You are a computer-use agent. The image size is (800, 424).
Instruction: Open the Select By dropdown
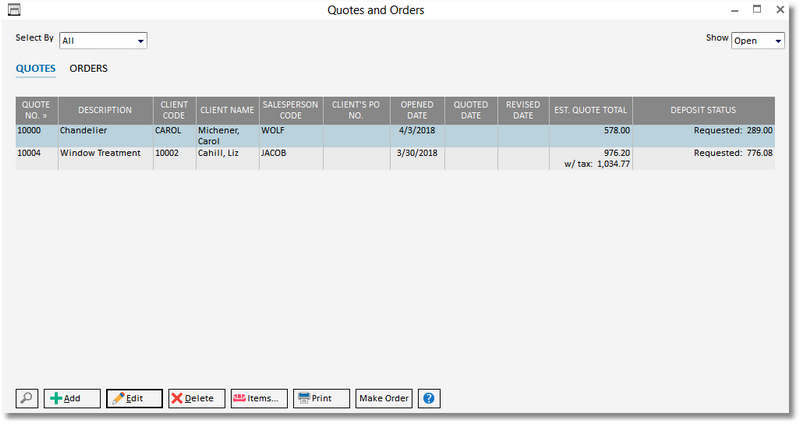pyautogui.click(x=104, y=40)
